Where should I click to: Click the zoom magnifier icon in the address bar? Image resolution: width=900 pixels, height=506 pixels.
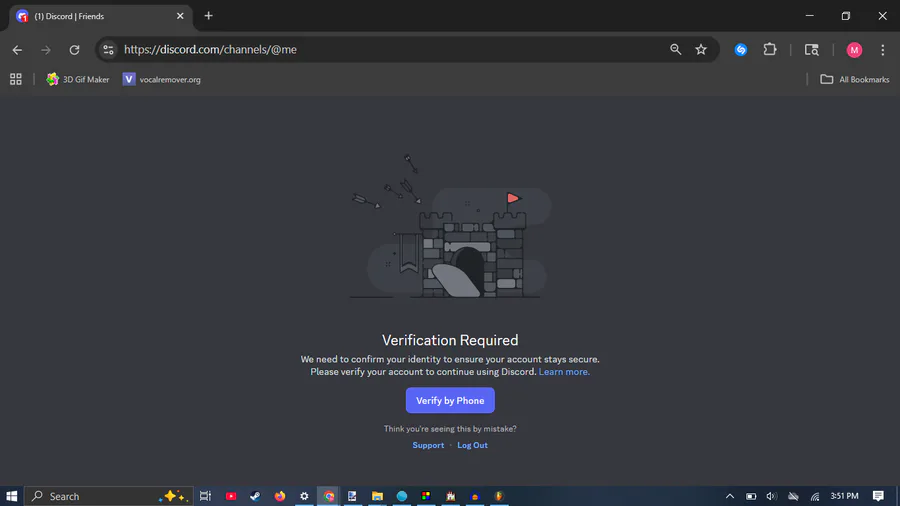[676, 50]
